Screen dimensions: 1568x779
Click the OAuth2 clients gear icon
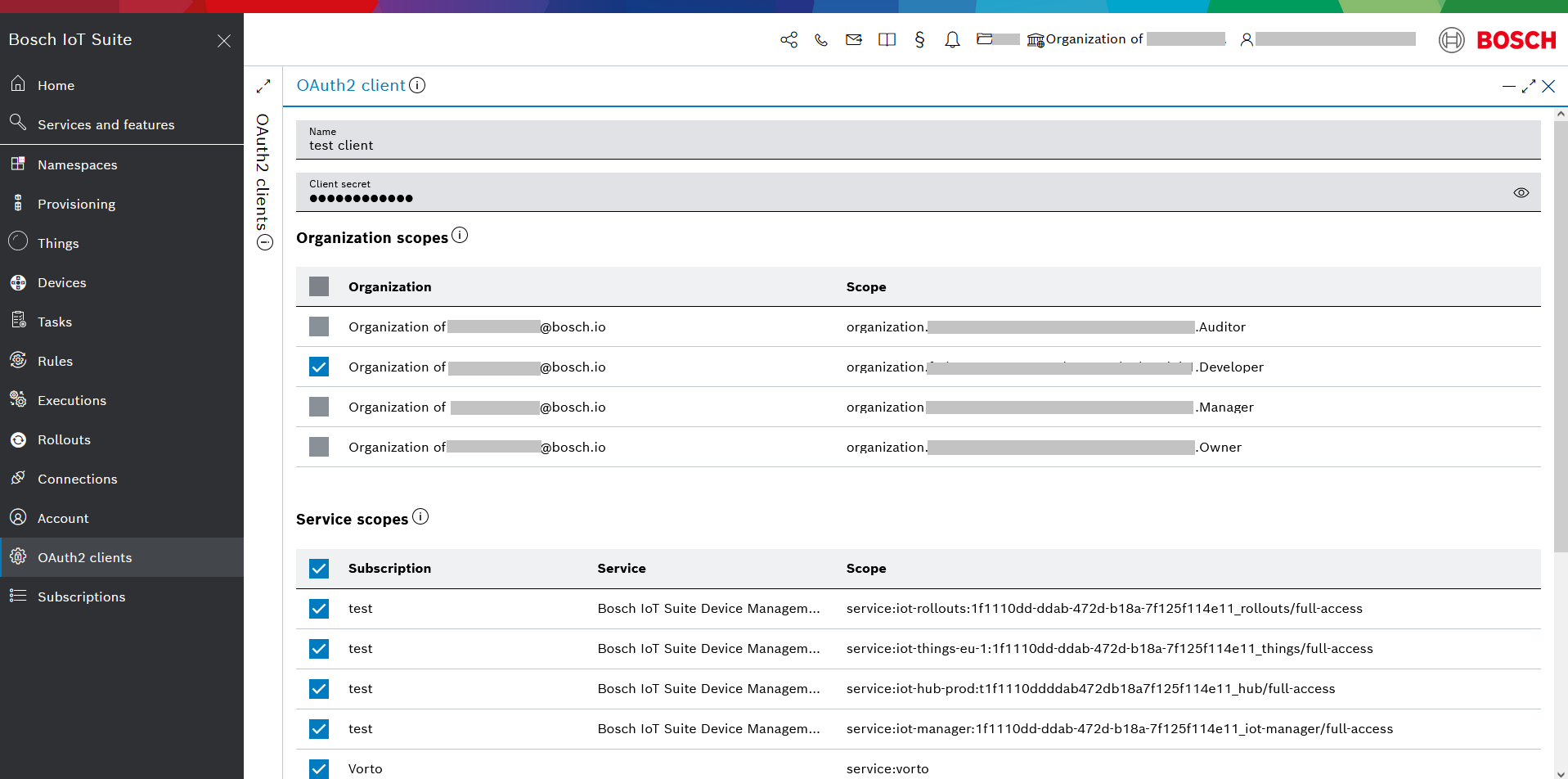coord(18,556)
